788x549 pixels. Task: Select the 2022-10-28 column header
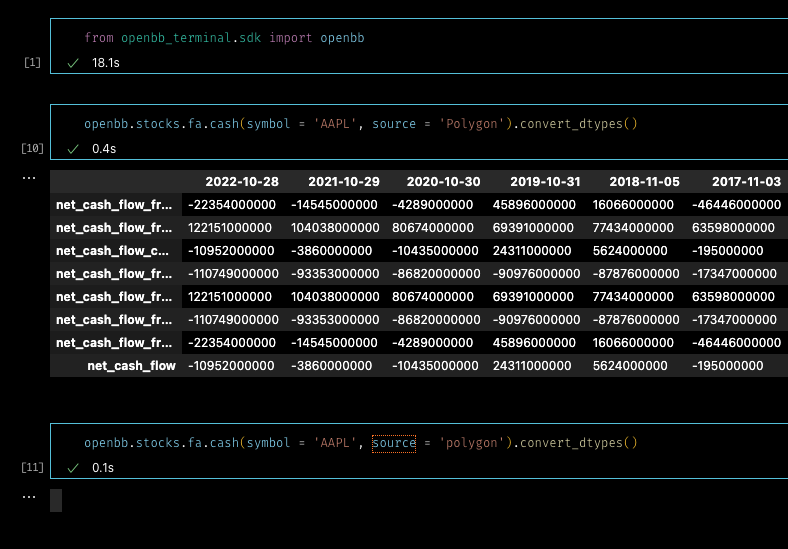click(x=242, y=182)
